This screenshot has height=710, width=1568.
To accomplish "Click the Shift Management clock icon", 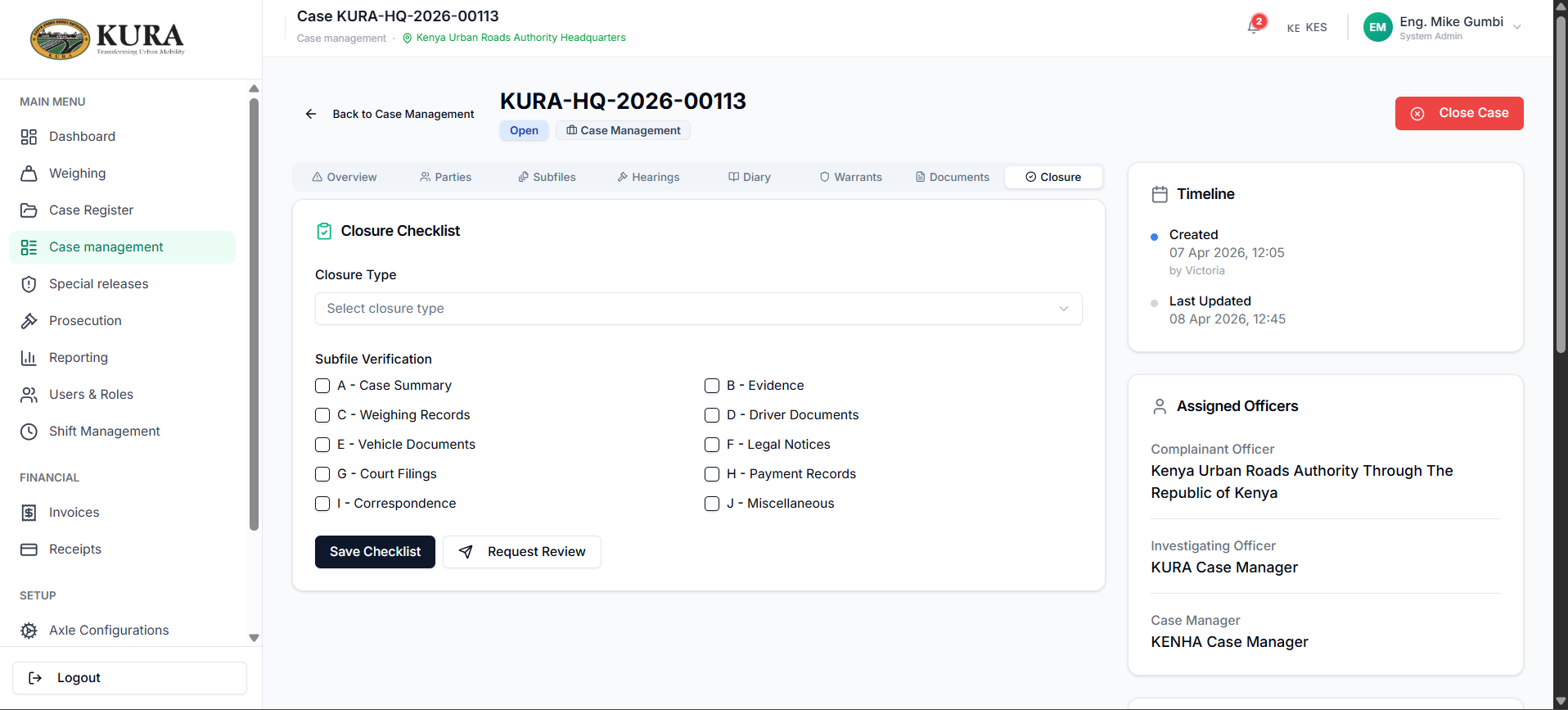I will (29, 432).
